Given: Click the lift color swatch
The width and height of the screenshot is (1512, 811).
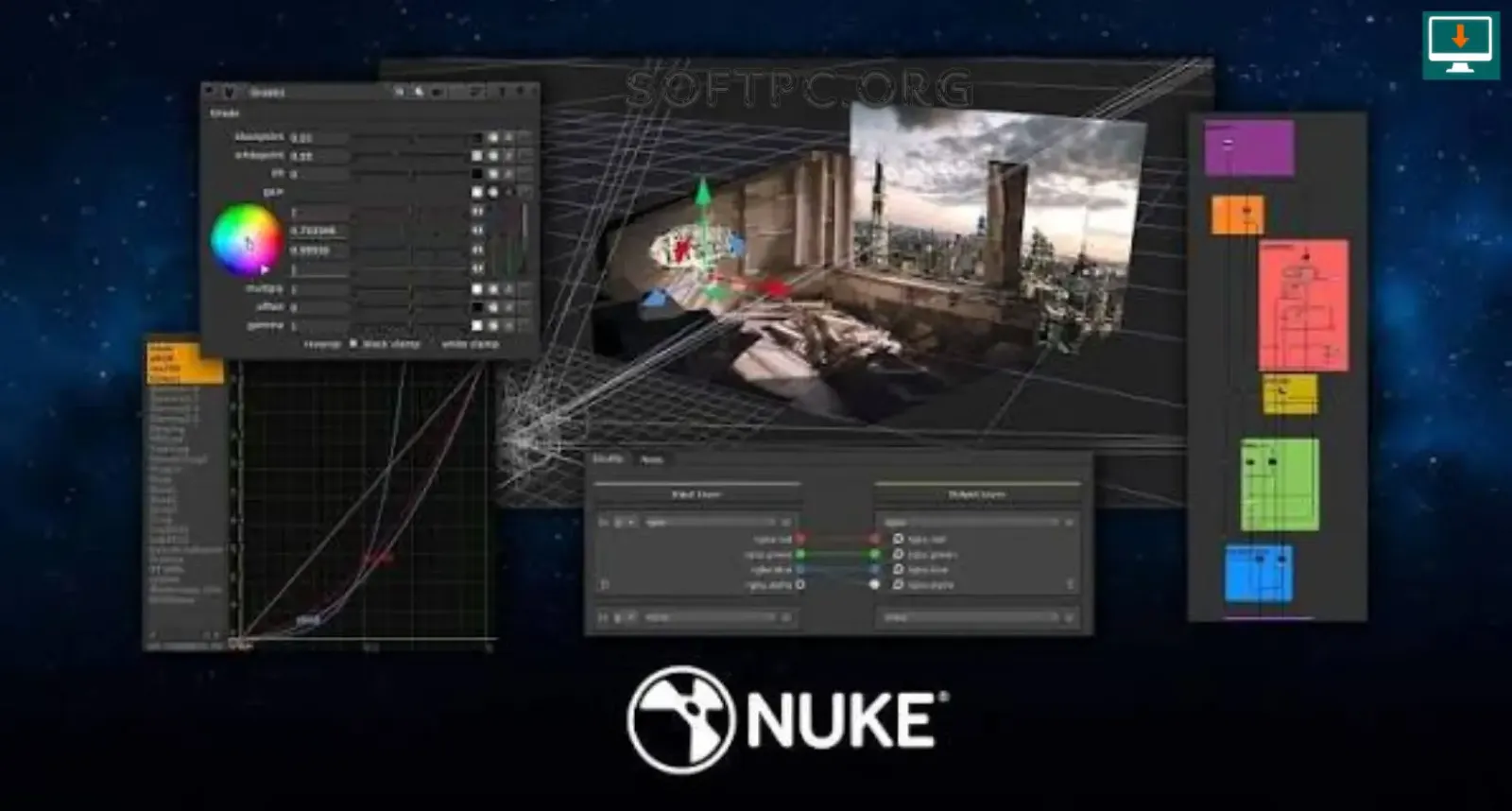Looking at the screenshot, I should [x=477, y=173].
